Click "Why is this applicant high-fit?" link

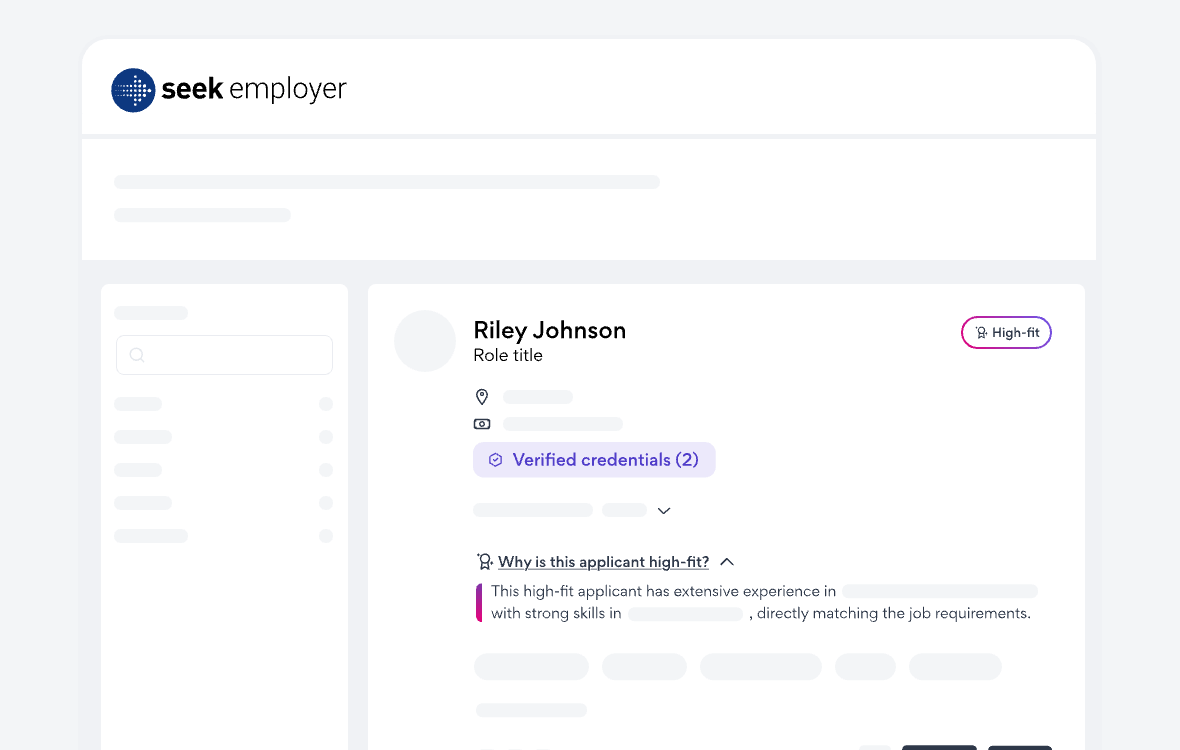point(603,562)
